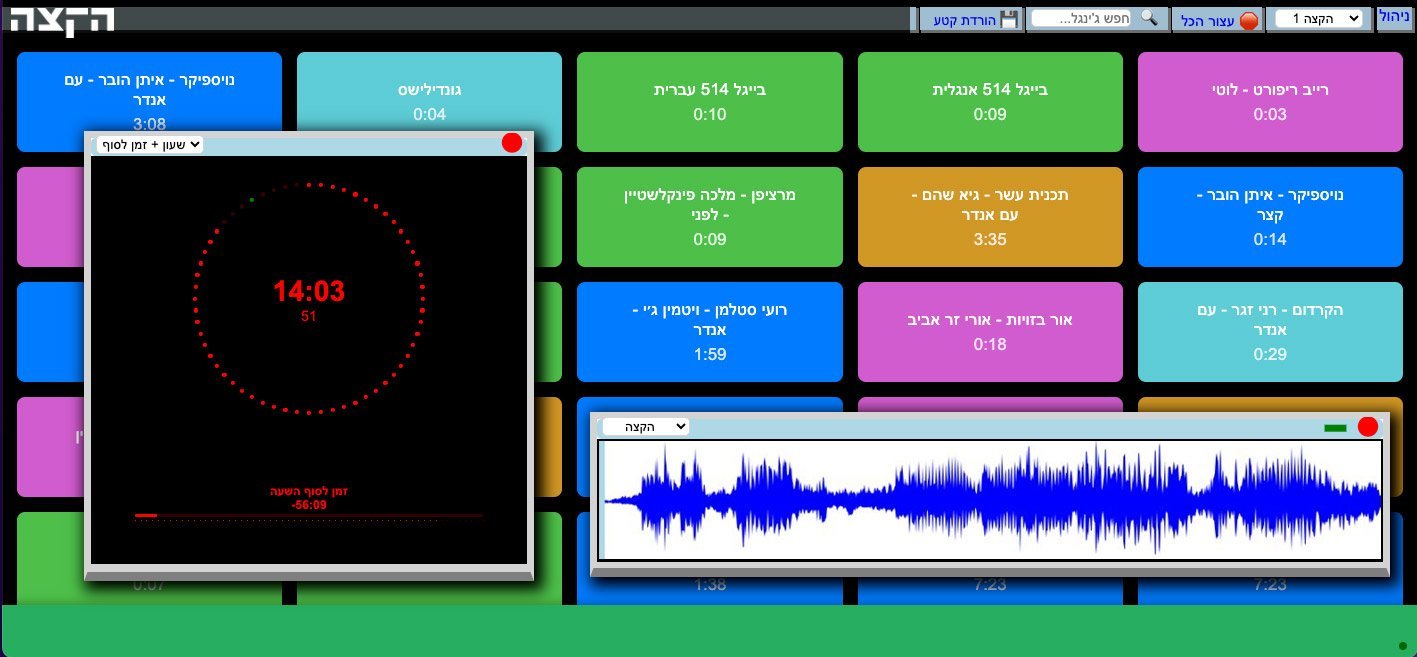Play the נויספיקר - איתן הובר - קצר card
This screenshot has width=1417, height=657.
pyautogui.click(x=1270, y=216)
